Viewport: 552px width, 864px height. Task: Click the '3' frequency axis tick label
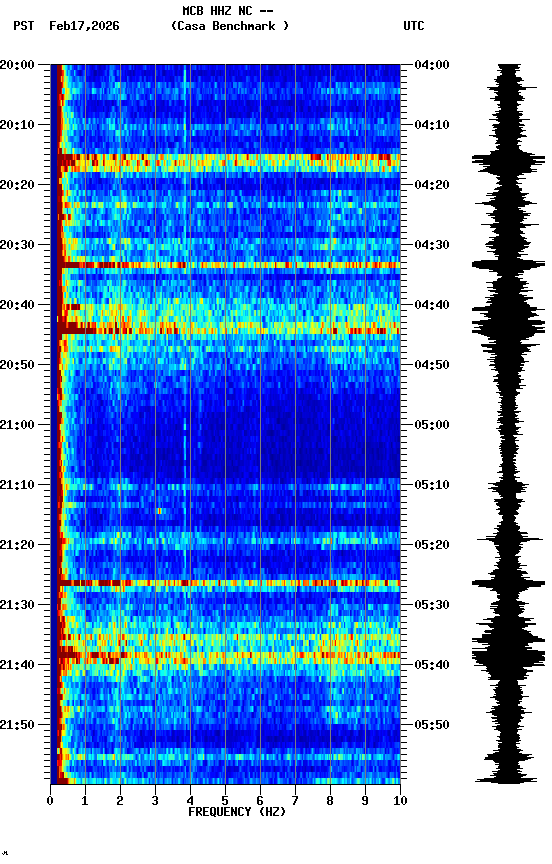(x=155, y=801)
